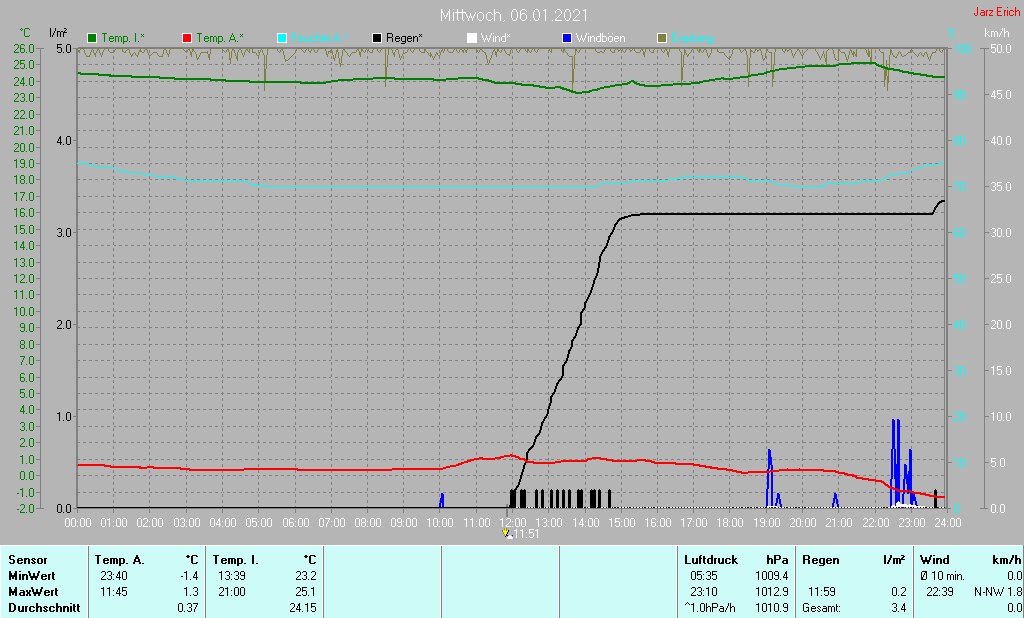This screenshot has height=618, width=1024.
Task: Click the Temp. A. maximum time '11:45'
Action: tap(114, 592)
